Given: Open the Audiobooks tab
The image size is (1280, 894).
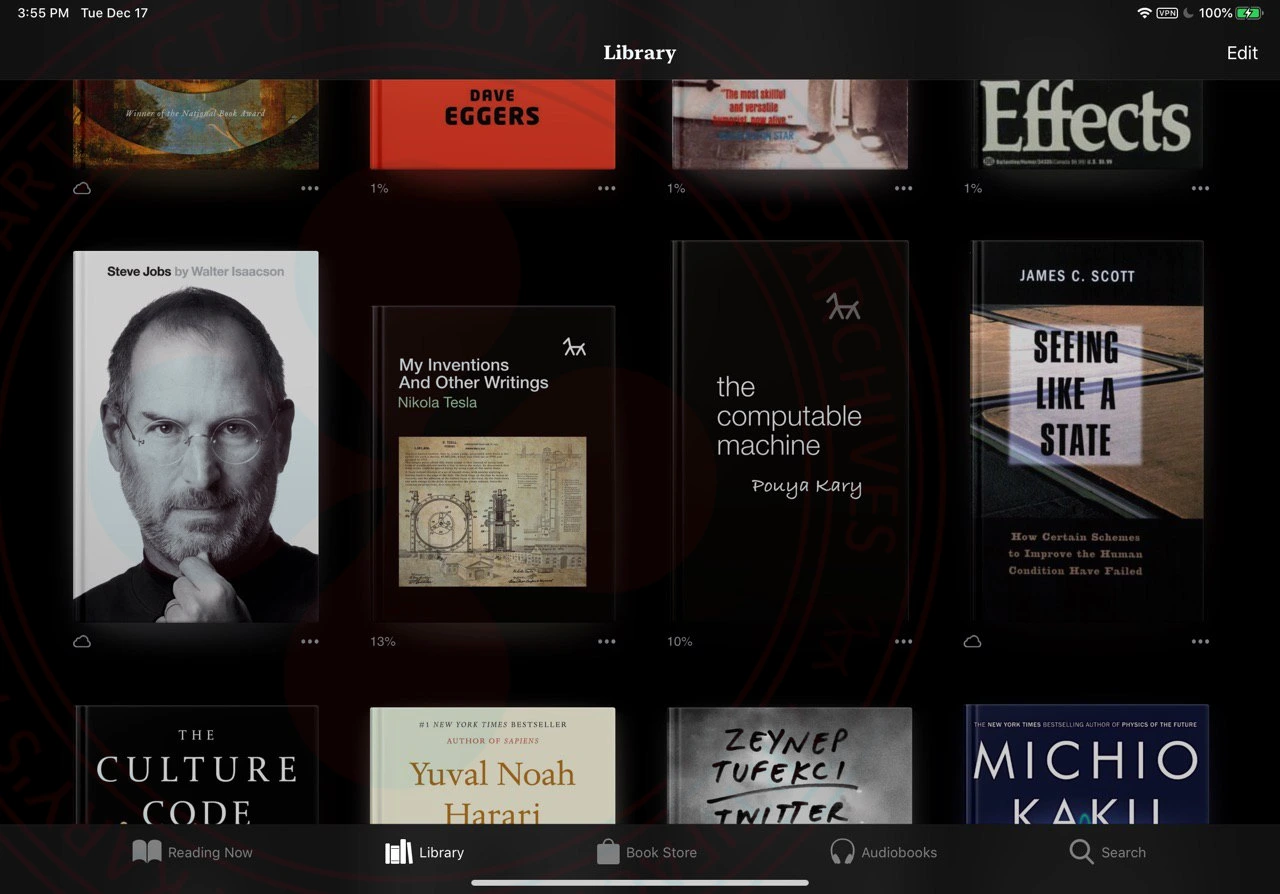Looking at the screenshot, I should (x=883, y=852).
